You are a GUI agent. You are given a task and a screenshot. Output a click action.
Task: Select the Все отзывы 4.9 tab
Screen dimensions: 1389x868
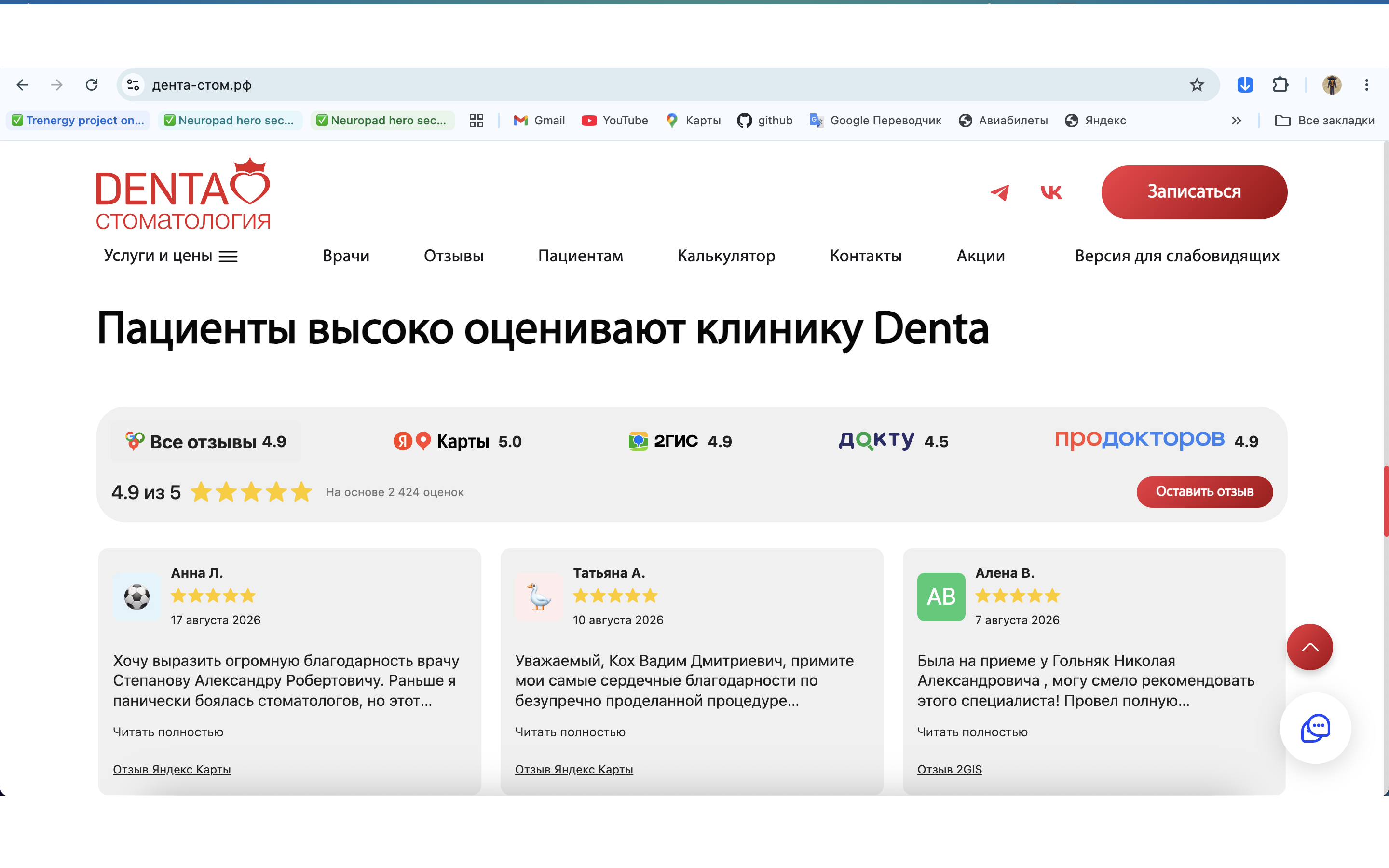click(x=205, y=441)
